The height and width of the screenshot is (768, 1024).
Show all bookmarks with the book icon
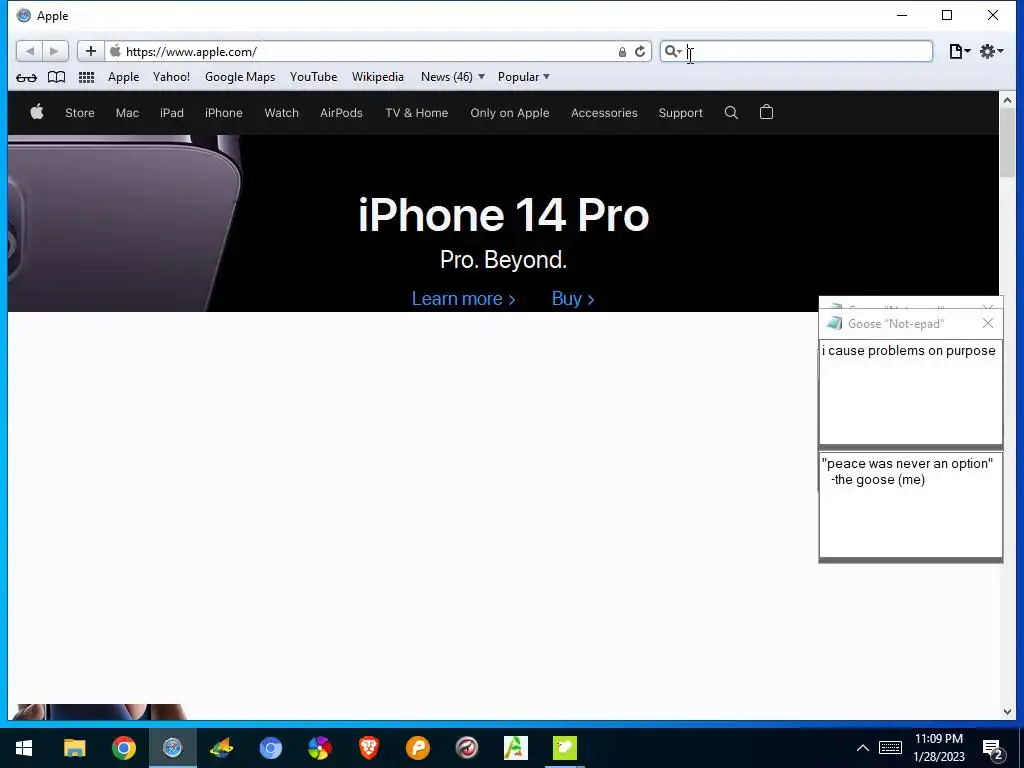[x=57, y=77]
